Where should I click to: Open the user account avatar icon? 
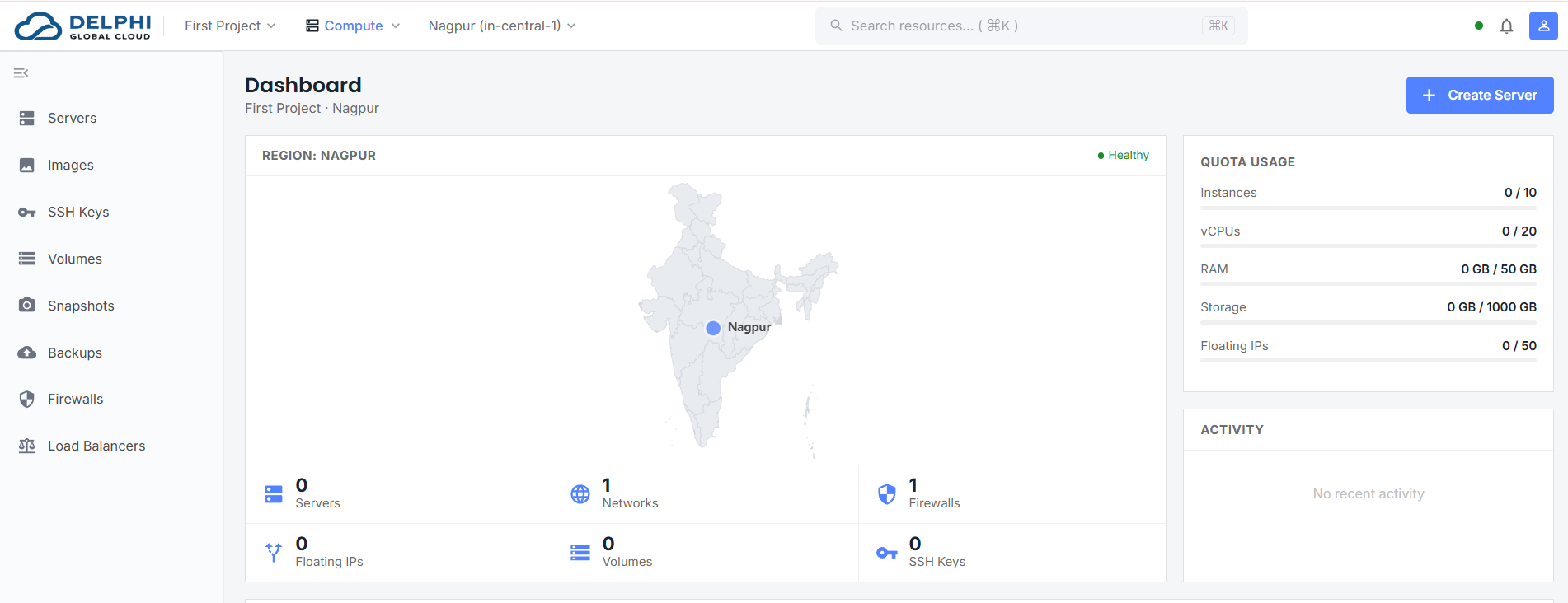(1543, 26)
